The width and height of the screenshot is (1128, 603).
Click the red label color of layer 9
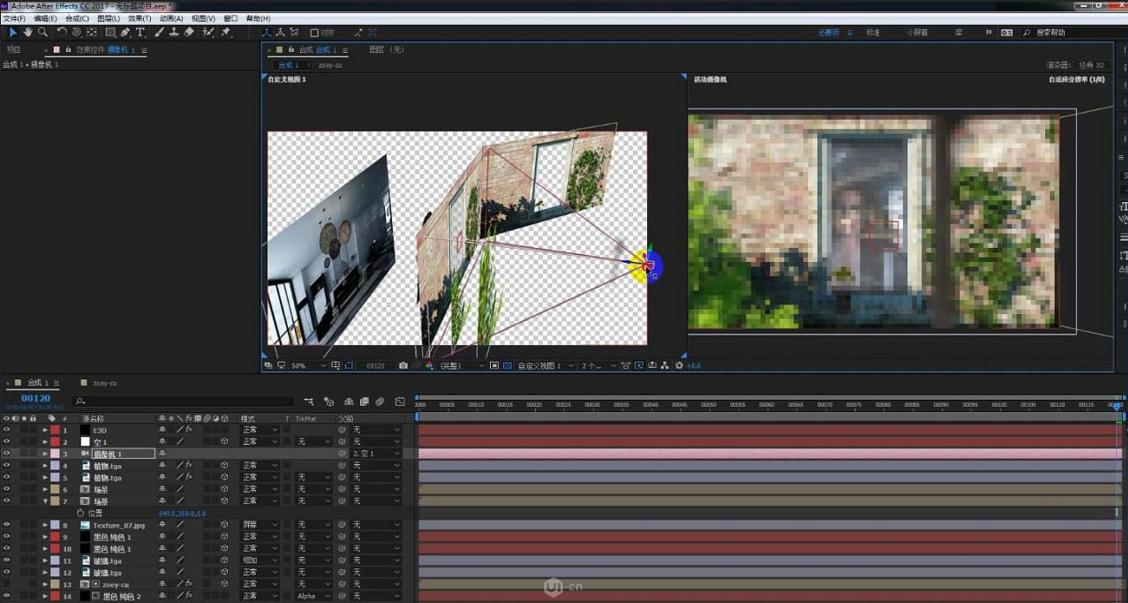click(53, 537)
